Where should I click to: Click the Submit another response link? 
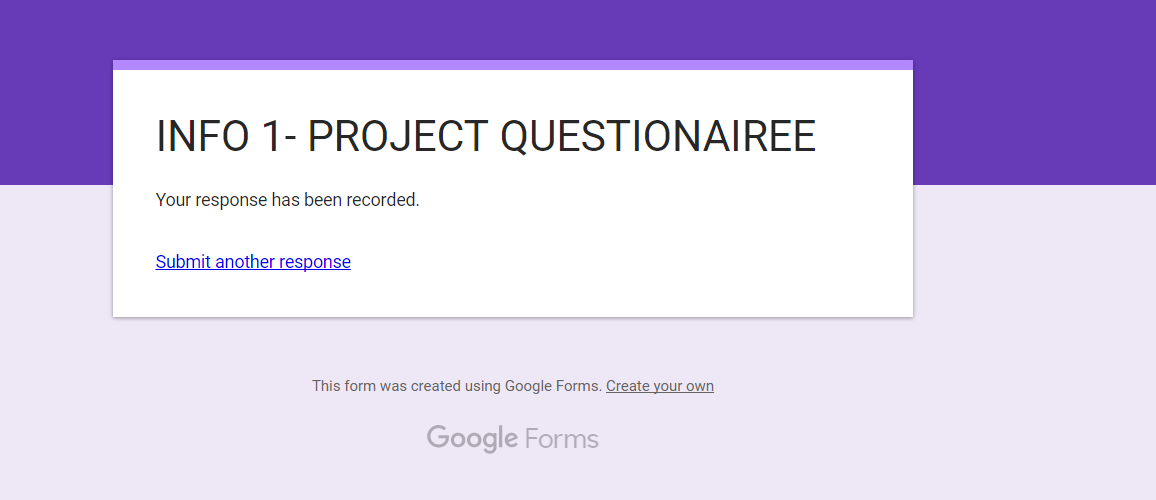click(x=253, y=262)
